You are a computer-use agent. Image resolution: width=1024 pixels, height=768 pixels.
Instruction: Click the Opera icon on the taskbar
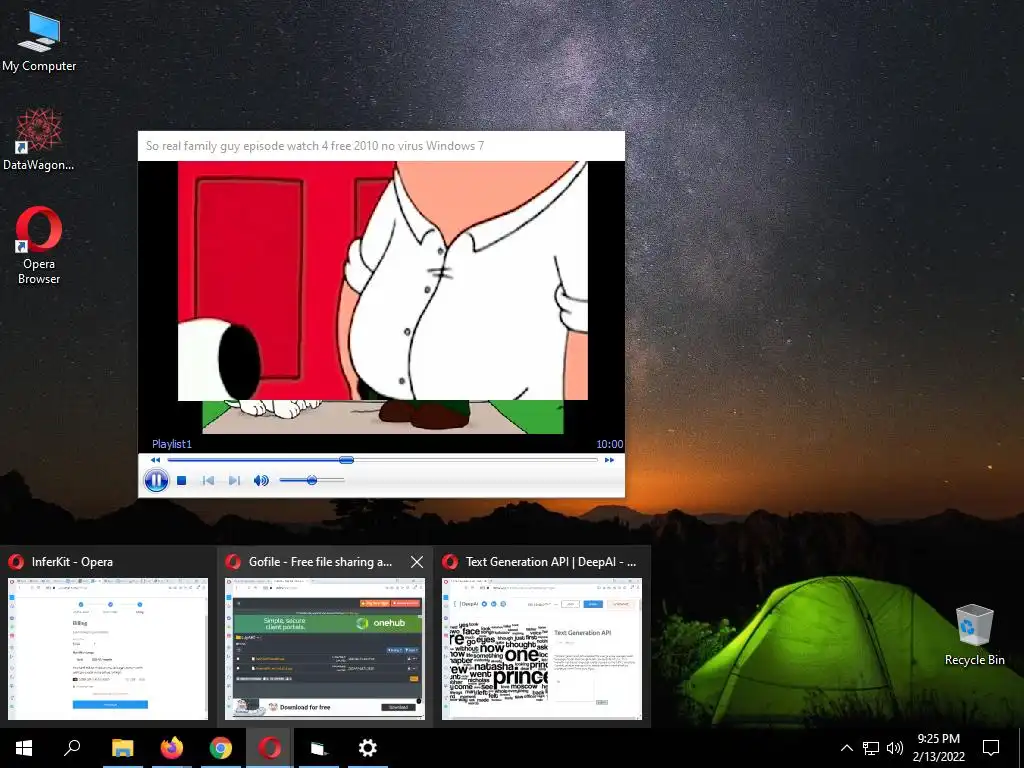pos(270,748)
